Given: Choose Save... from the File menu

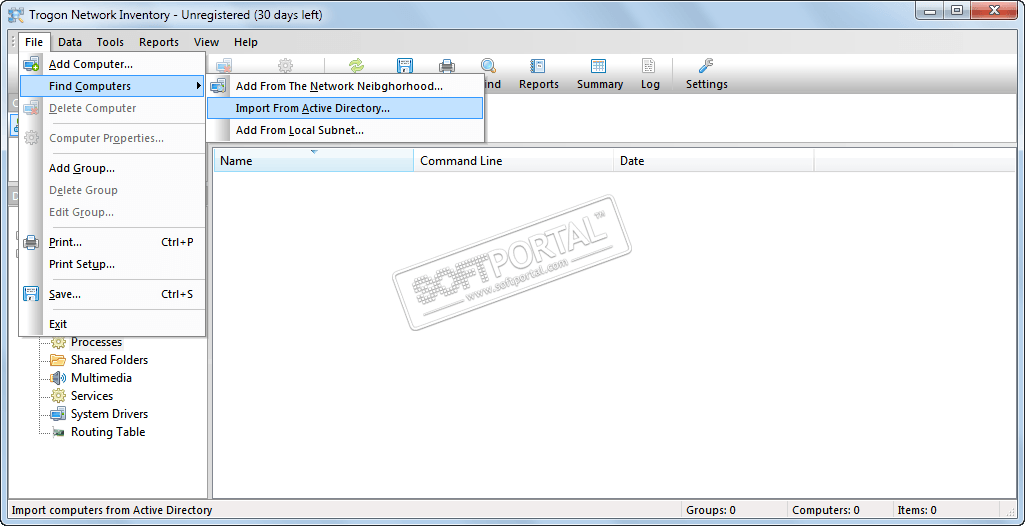Looking at the screenshot, I should (x=112, y=294).
